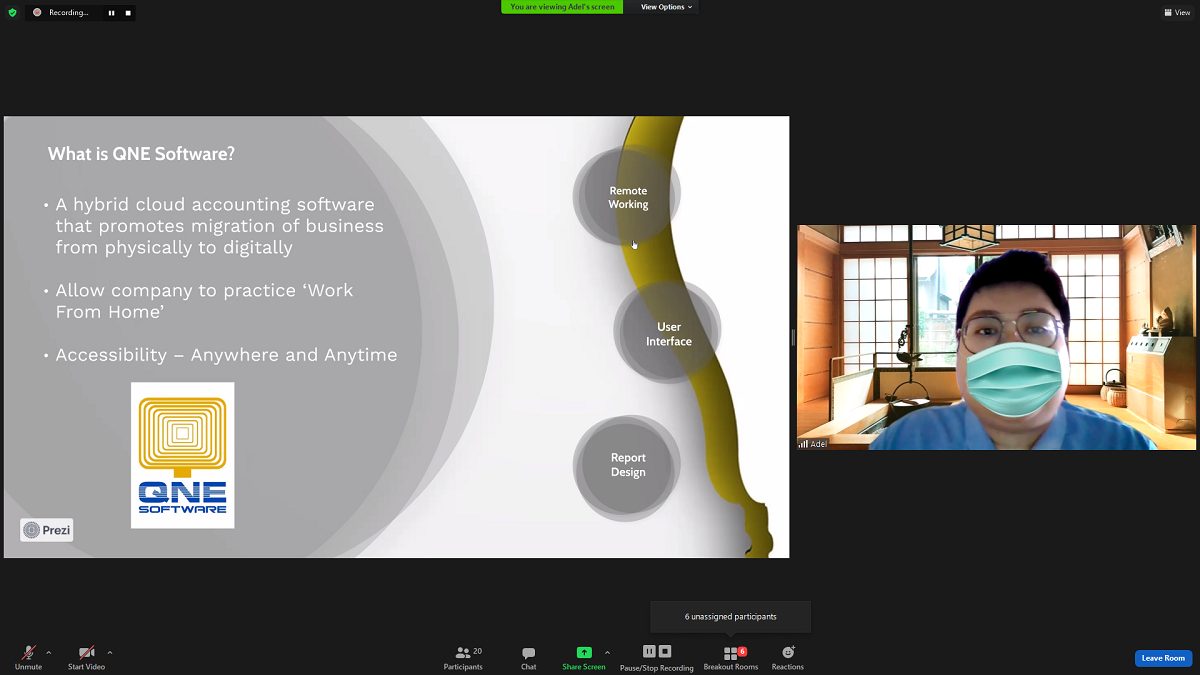Open the Chat panel
The image size is (1200, 675).
click(x=528, y=657)
